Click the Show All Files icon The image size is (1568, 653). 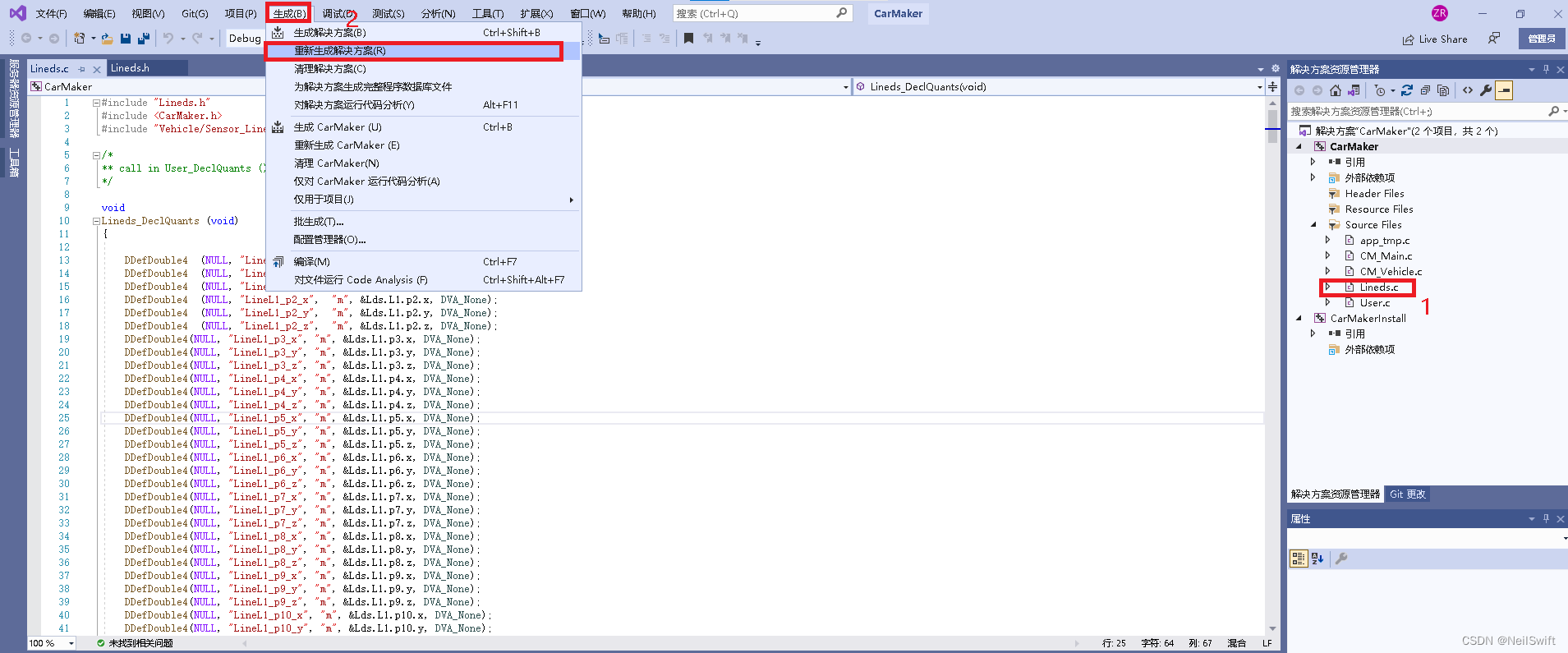pos(1443,90)
